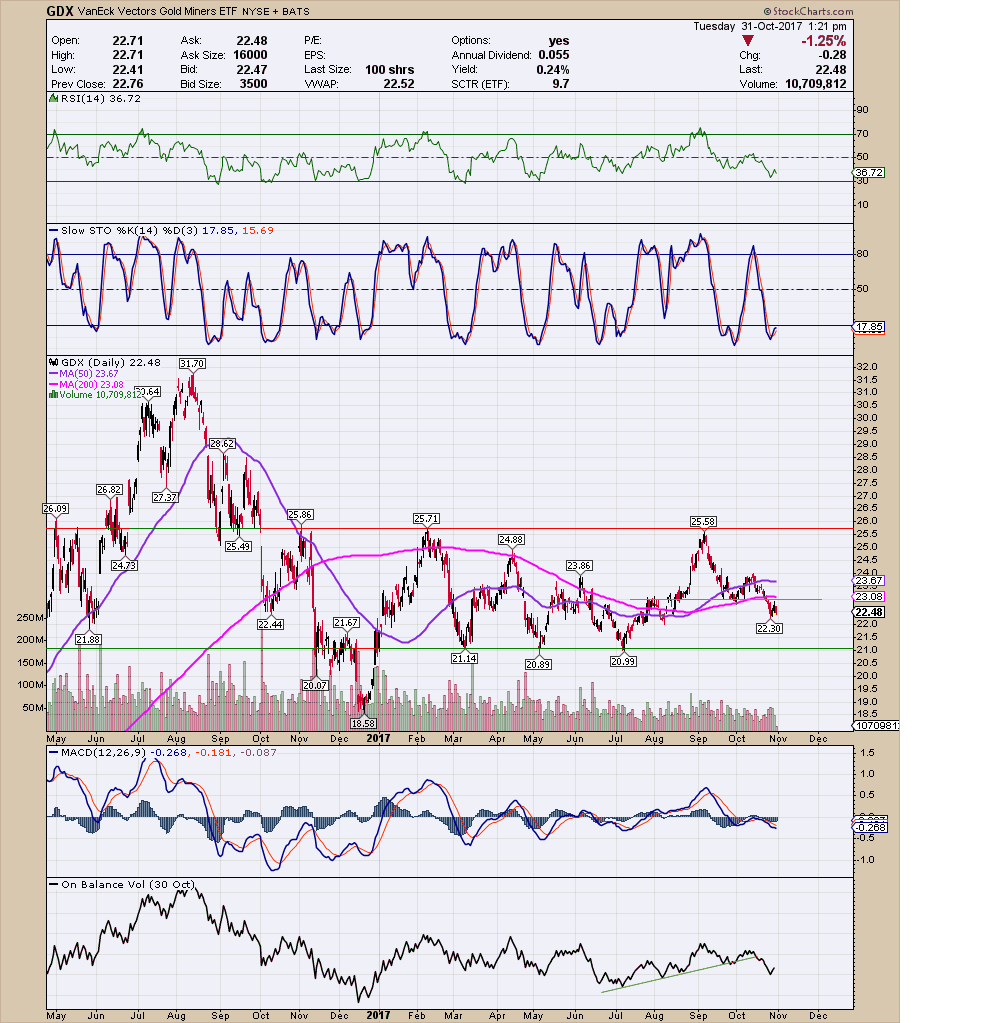Screen dimensions: 1000x1023
Task: Click the 21.88 price label
Action: coord(88,639)
